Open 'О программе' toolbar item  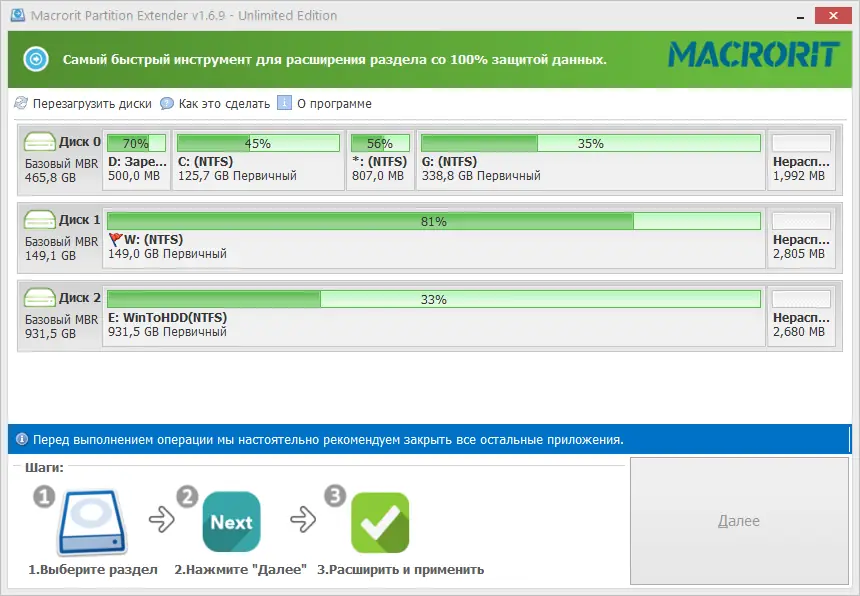pyautogui.click(x=325, y=104)
